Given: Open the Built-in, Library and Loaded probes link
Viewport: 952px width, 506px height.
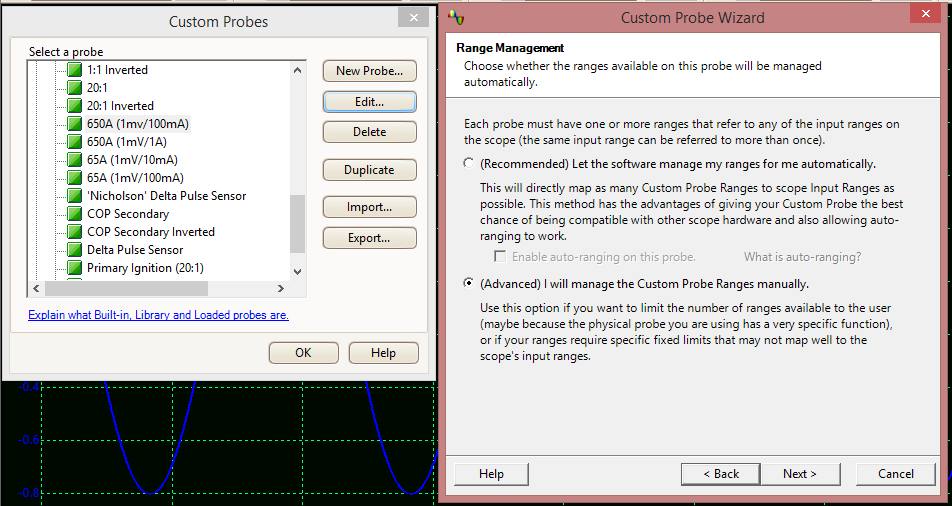Looking at the screenshot, I should 158,315.
